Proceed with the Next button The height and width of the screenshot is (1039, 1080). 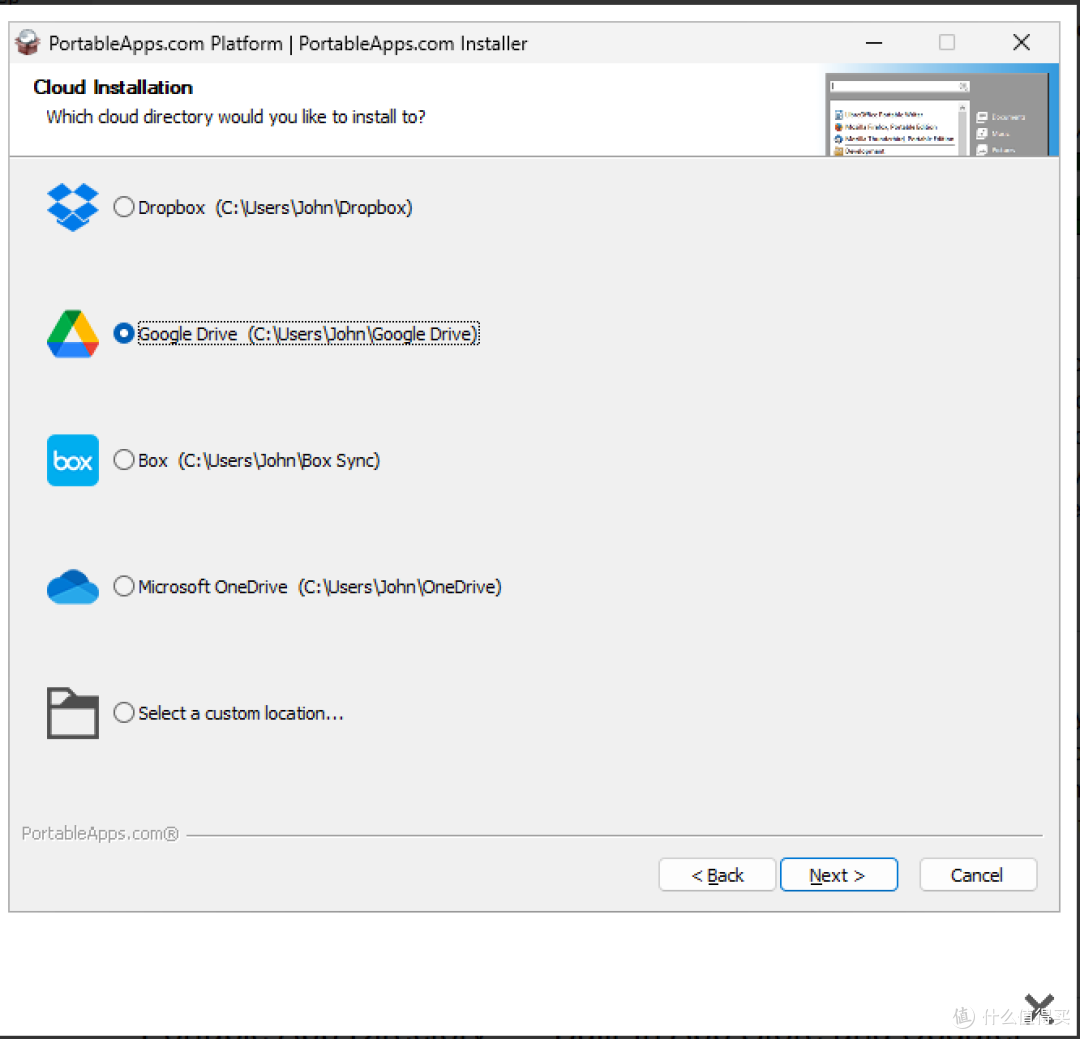[839, 875]
